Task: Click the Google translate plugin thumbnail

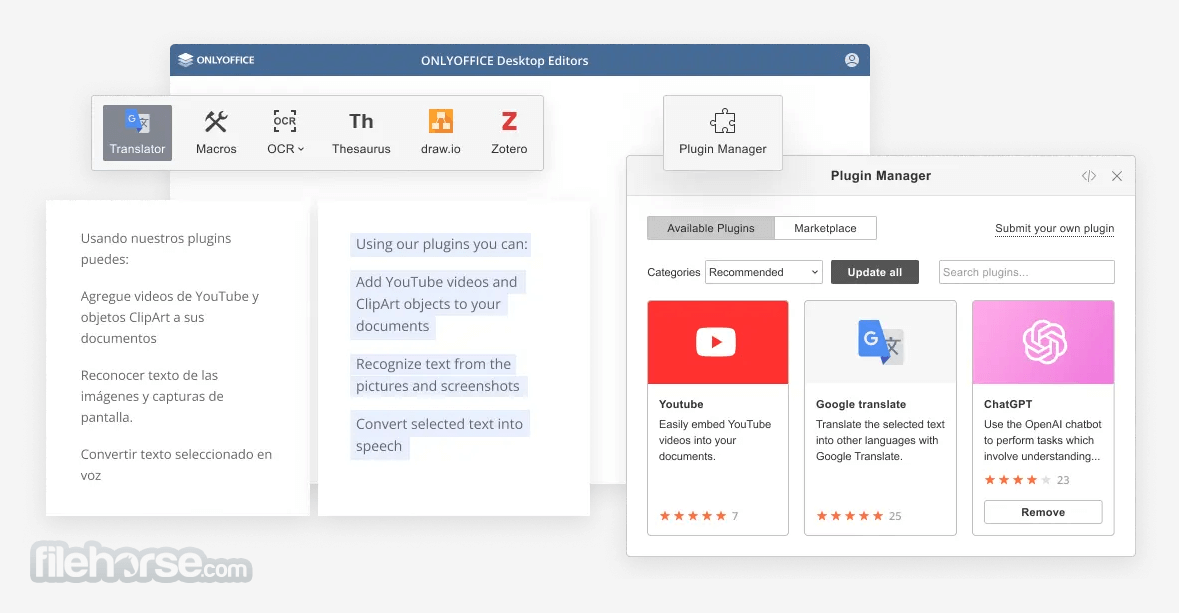Action: [880, 342]
